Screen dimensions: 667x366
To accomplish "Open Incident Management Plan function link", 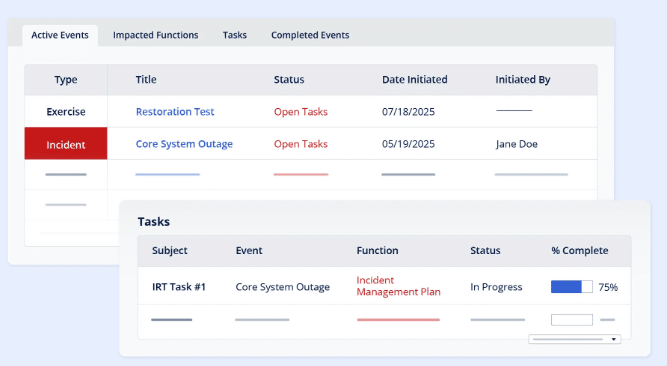I will [399, 286].
